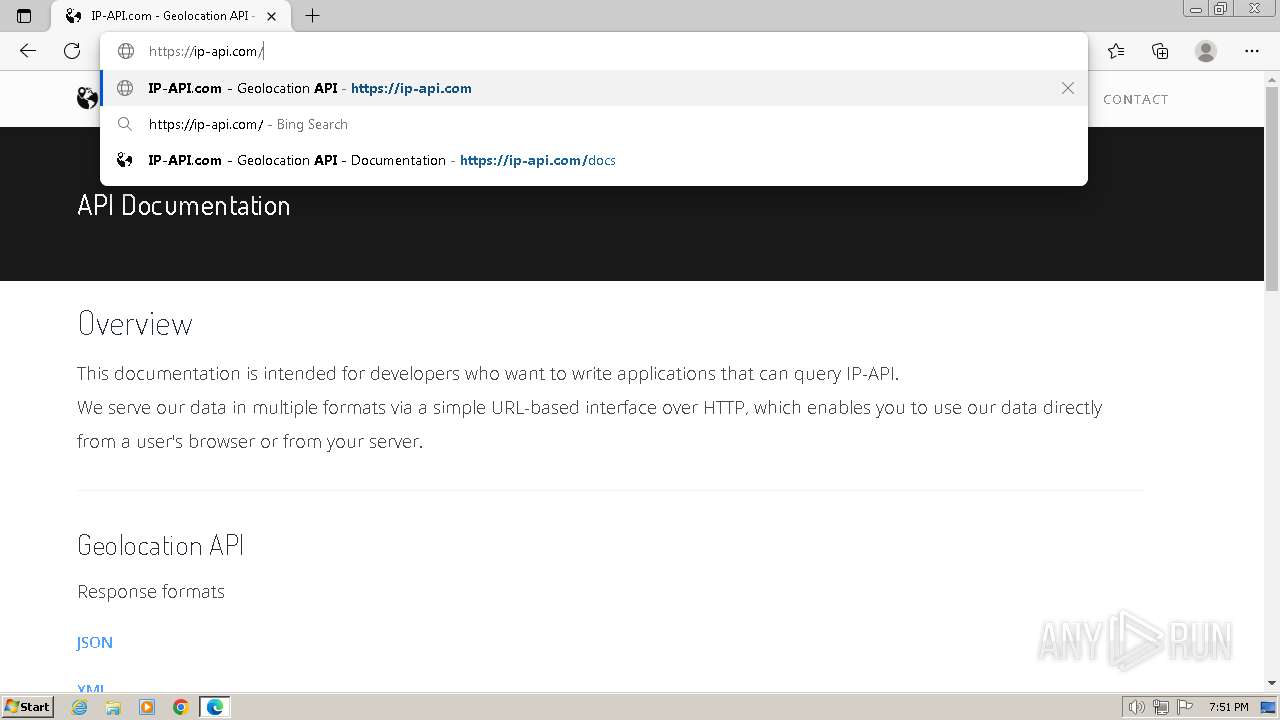Select the Bing Search suggestion
This screenshot has height=720, width=1280.
click(x=593, y=124)
